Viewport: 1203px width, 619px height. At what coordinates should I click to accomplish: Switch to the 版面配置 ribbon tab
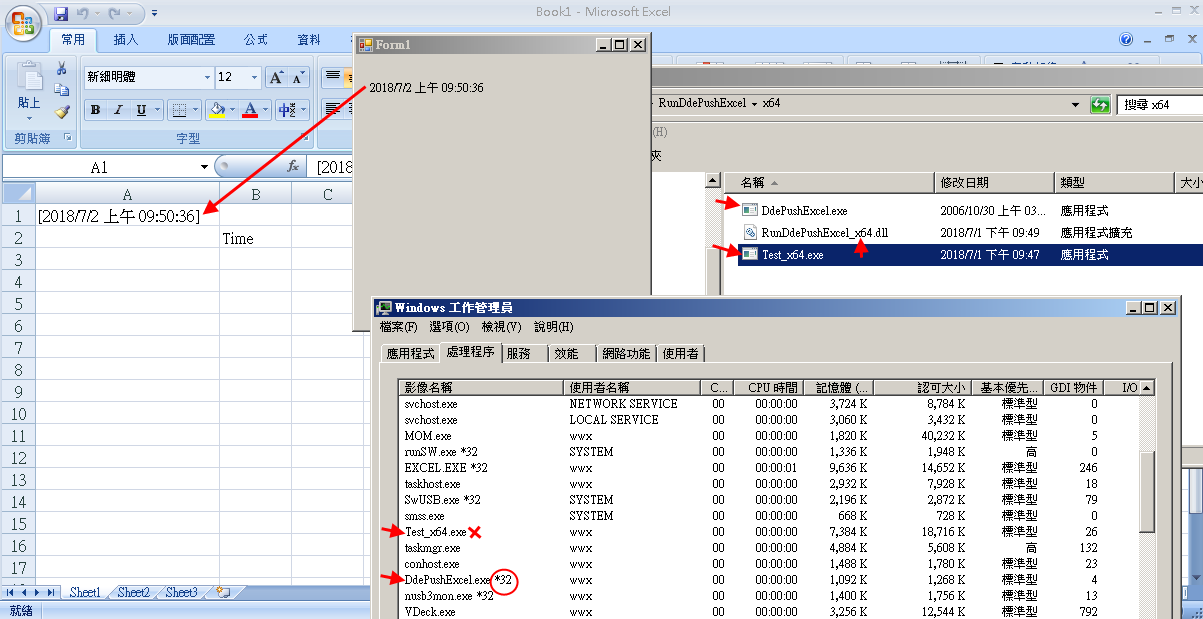coord(191,40)
